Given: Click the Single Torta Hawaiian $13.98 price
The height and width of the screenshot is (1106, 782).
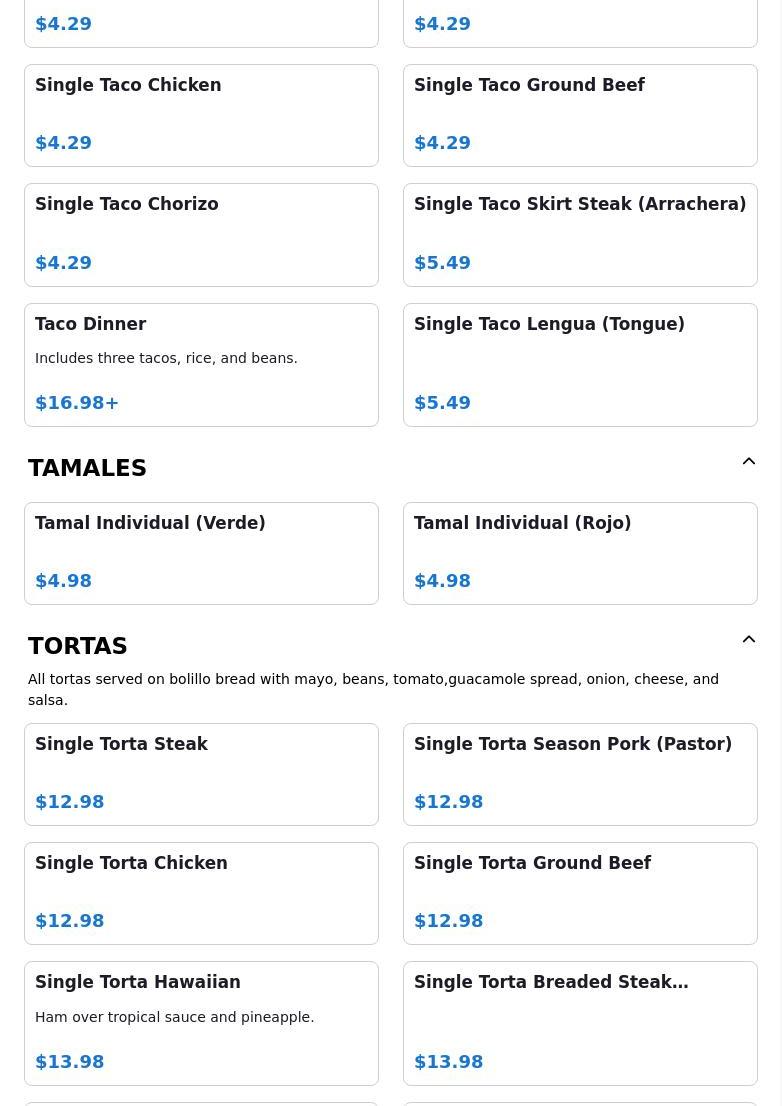Looking at the screenshot, I should tap(69, 1062).
